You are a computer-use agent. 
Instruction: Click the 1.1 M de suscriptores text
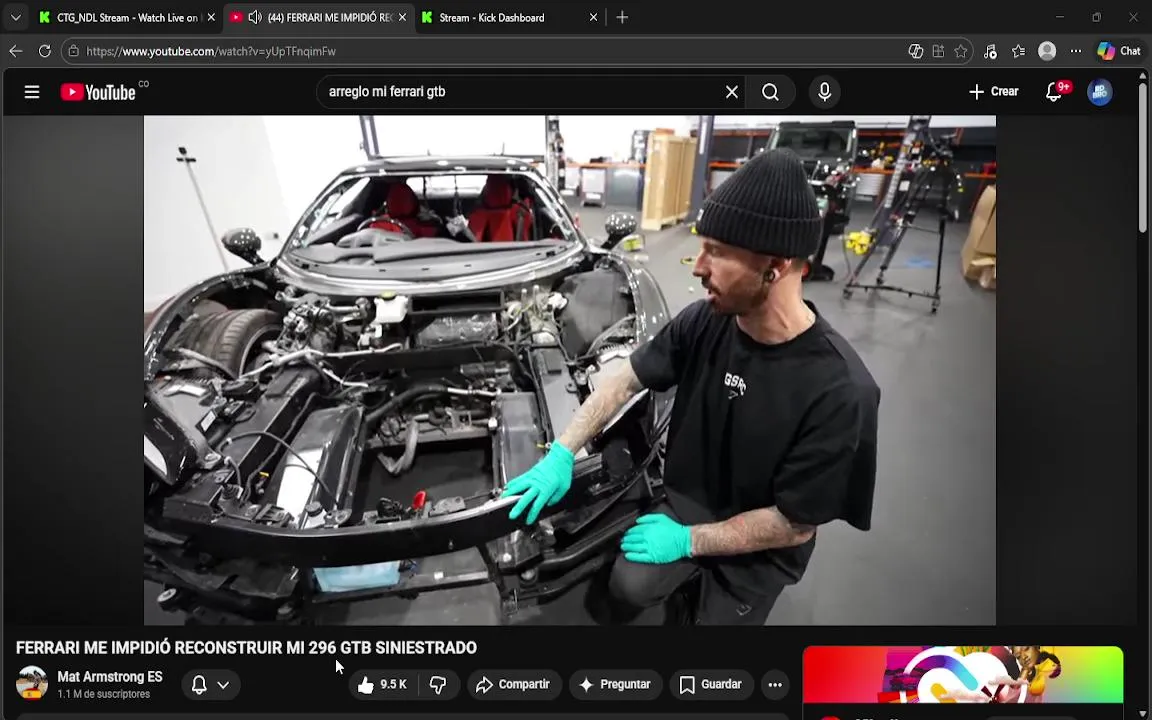click(x=104, y=694)
